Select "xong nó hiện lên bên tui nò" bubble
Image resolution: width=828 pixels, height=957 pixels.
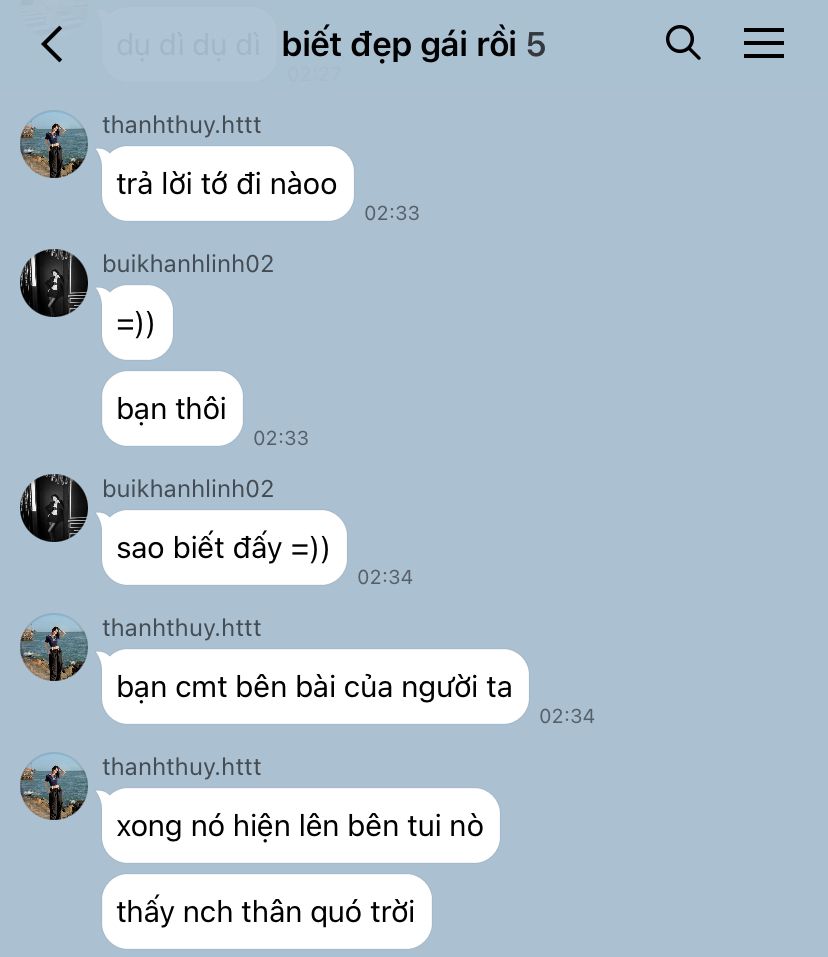(x=301, y=826)
